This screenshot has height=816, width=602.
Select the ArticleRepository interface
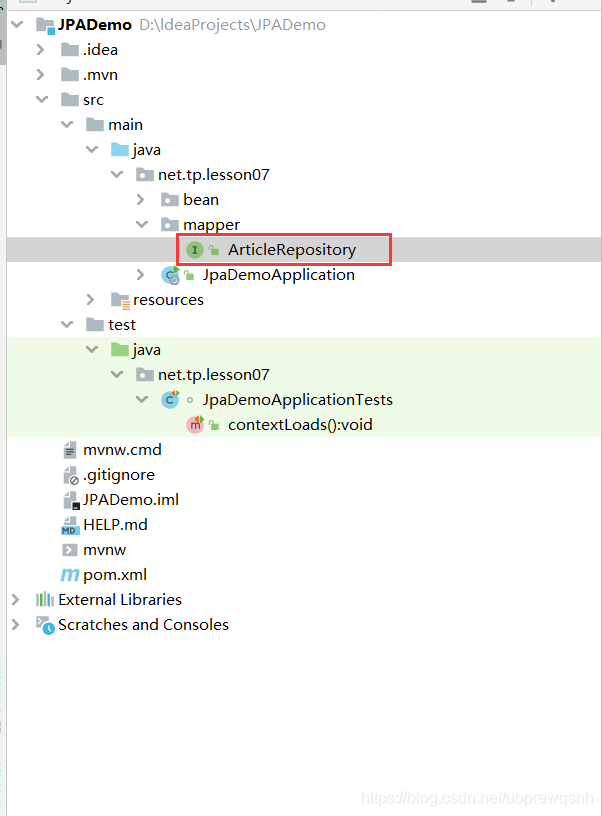tap(292, 250)
